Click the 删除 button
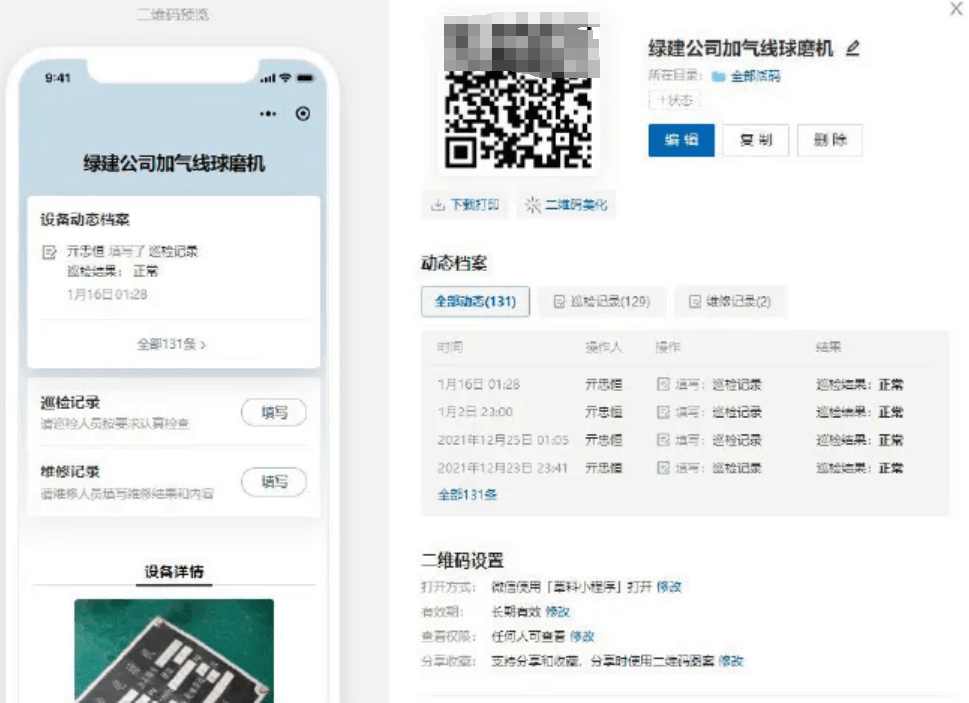The height and width of the screenshot is (703, 969). tap(830, 140)
